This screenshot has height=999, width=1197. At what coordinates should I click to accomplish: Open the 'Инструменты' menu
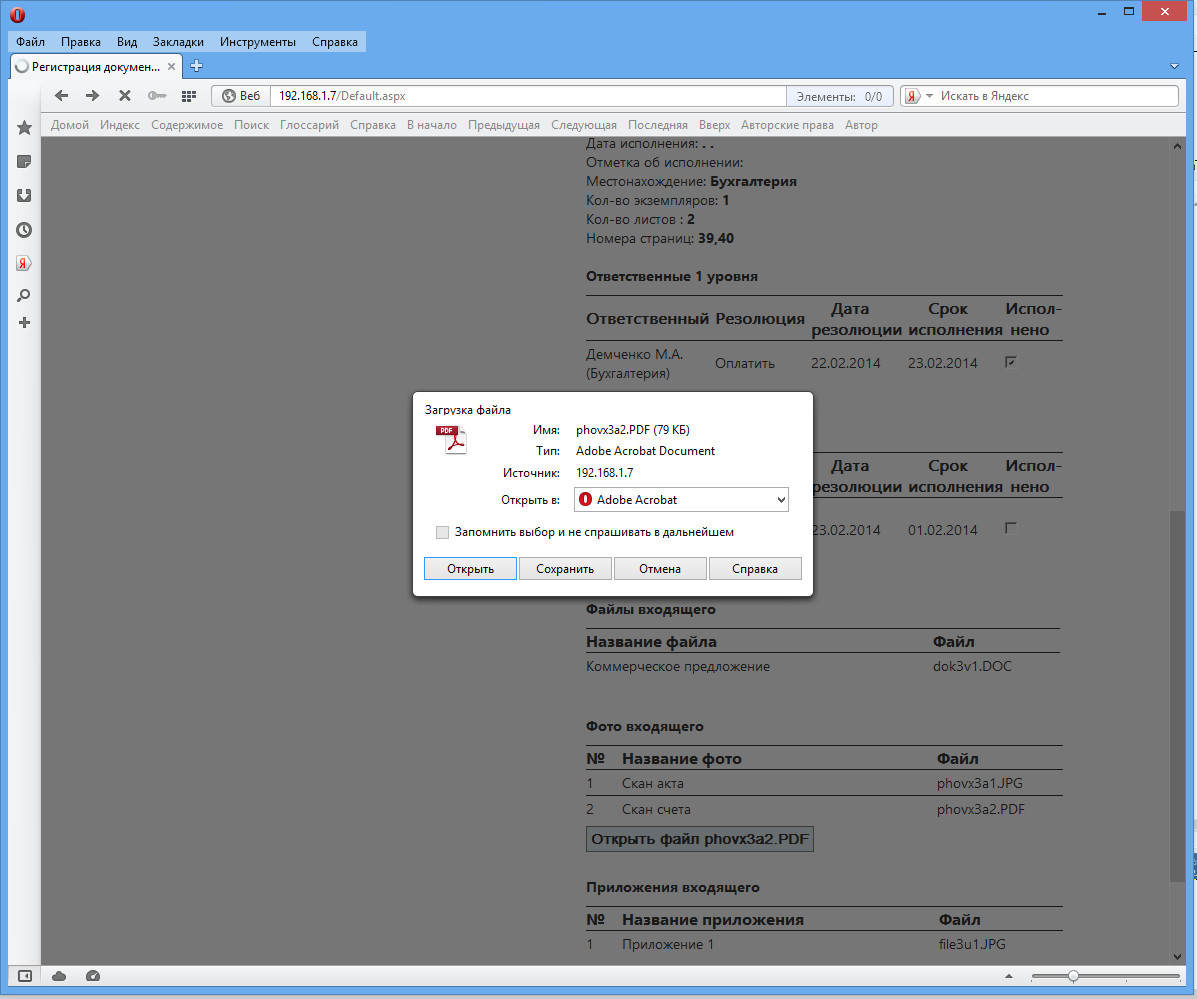coord(257,42)
